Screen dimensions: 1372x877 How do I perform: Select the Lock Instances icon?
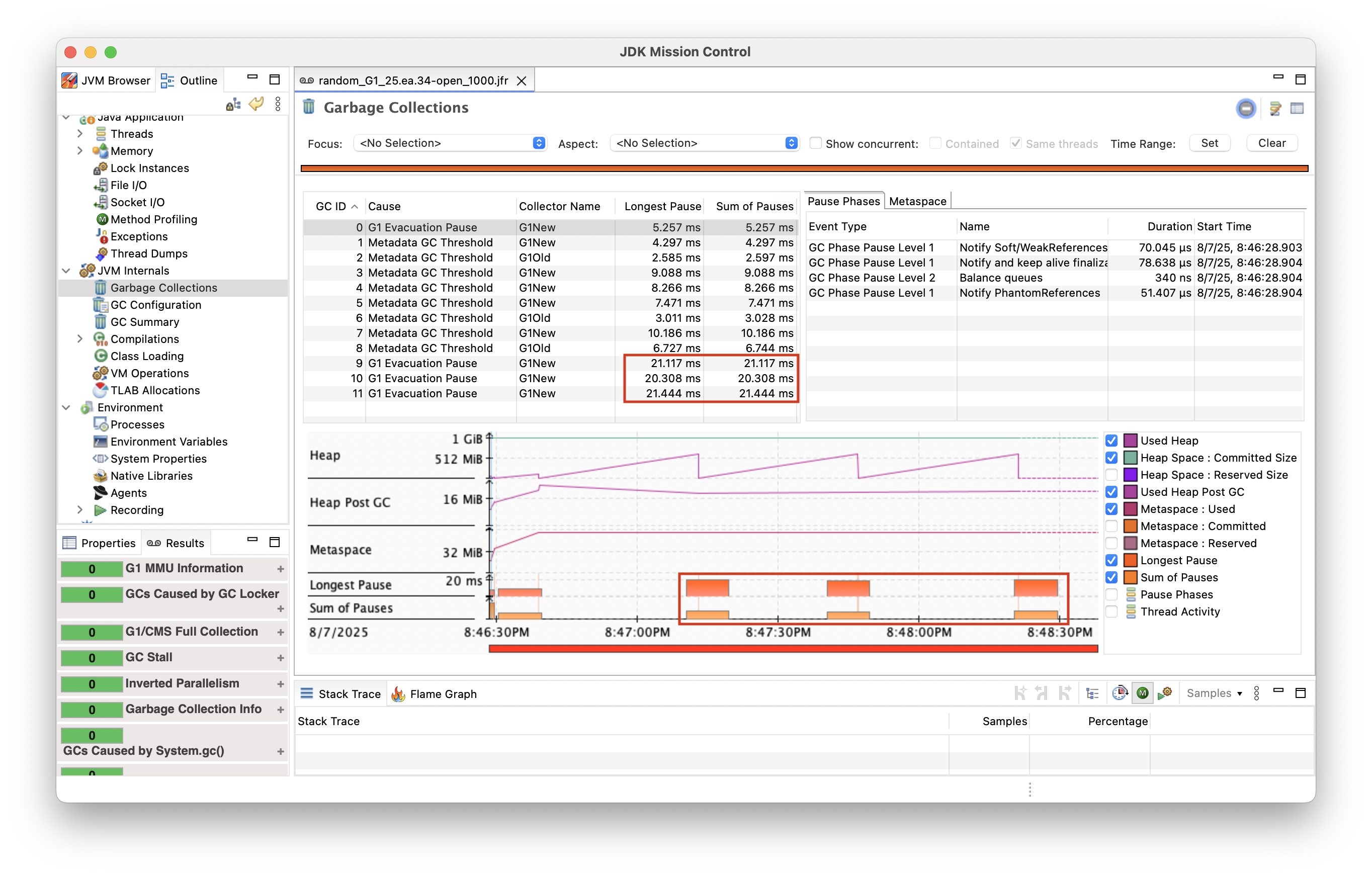(x=101, y=167)
